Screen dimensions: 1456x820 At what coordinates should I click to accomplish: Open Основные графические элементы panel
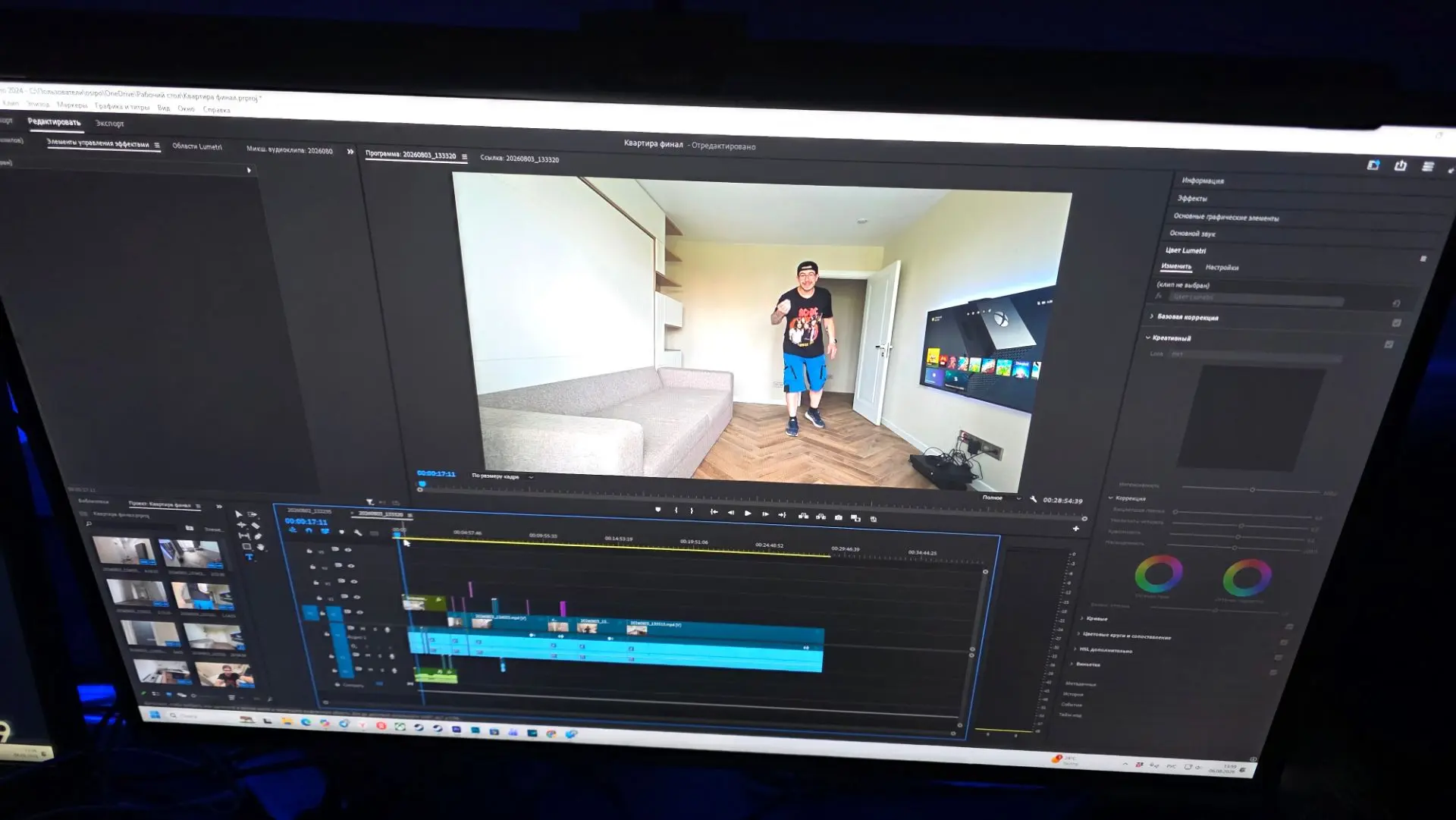(x=1225, y=217)
